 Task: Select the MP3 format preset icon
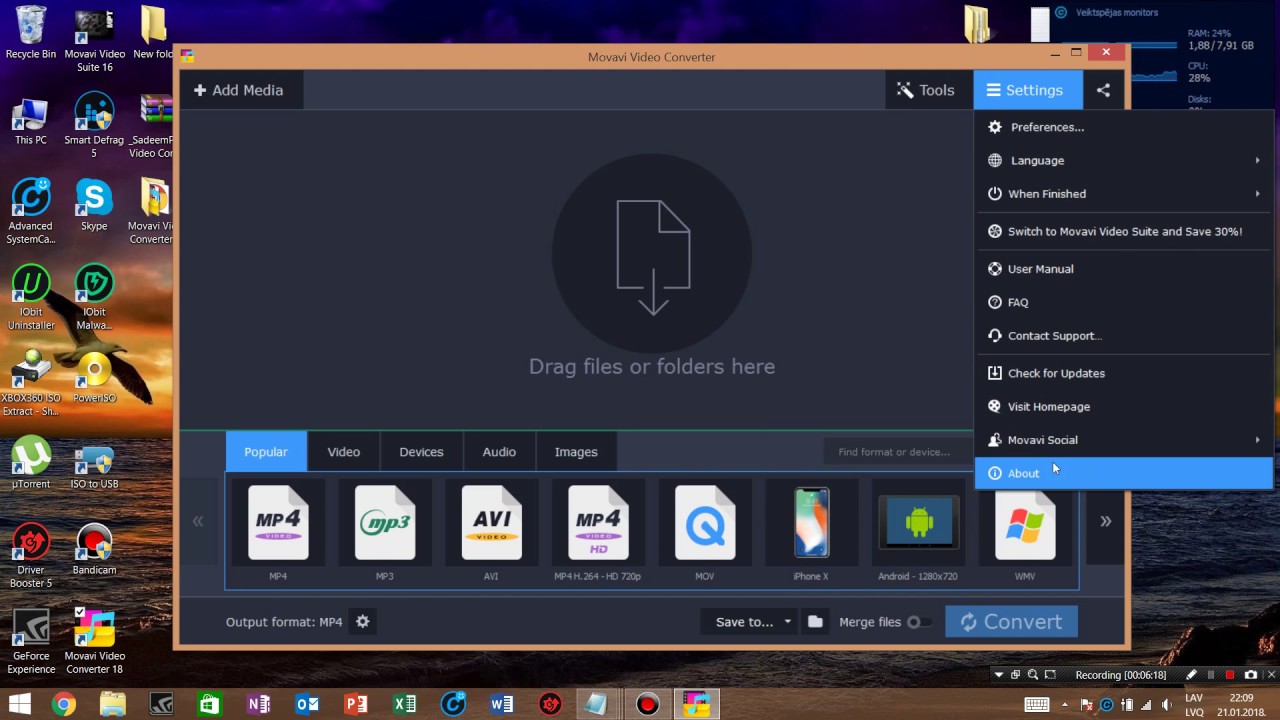(385, 522)
